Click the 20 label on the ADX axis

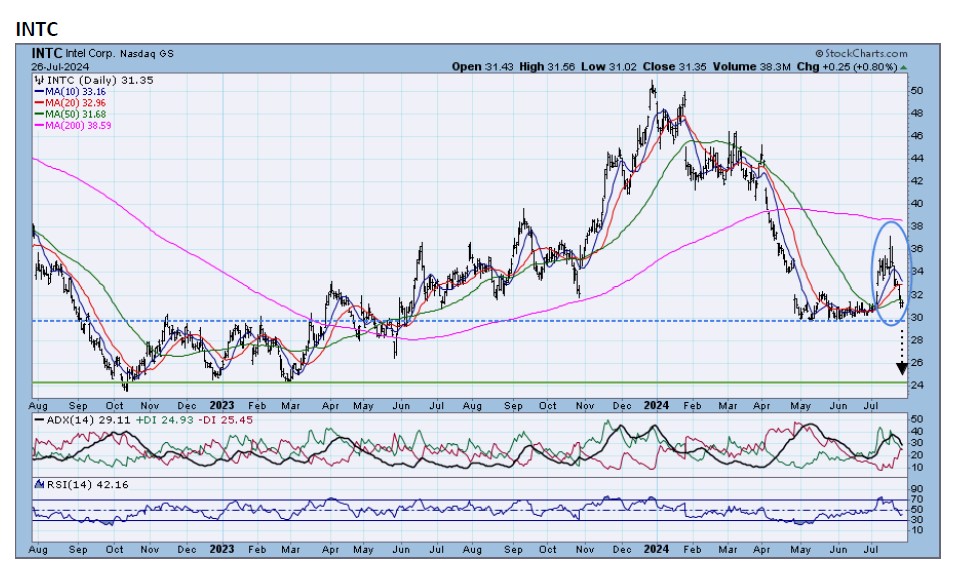click(x=917, y=455)
